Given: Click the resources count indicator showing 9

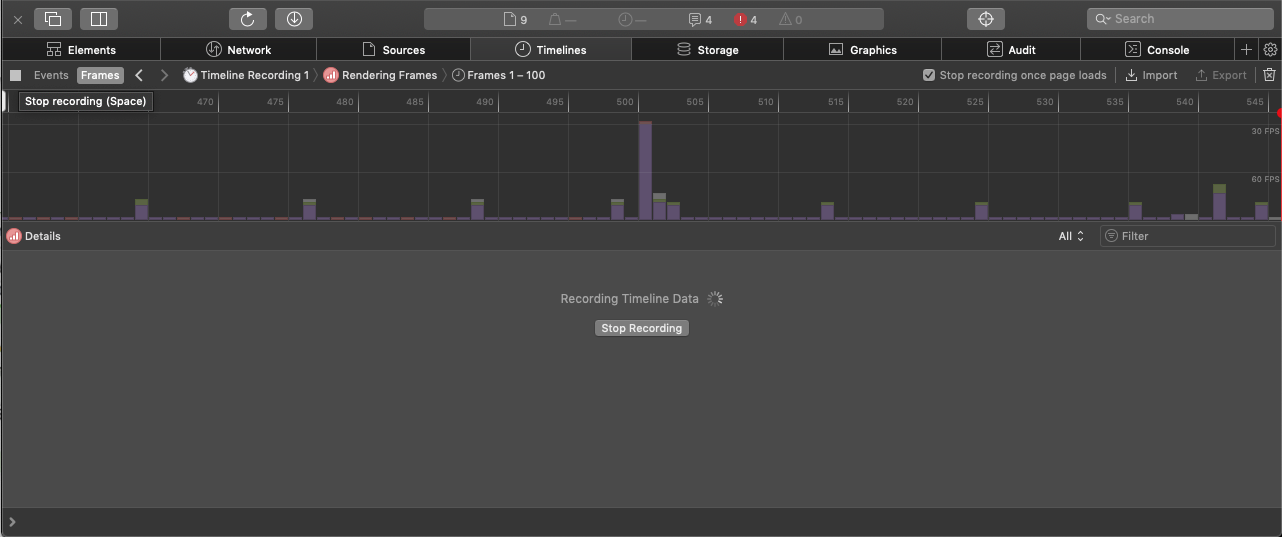Looking at the screenshot, I should (515, 19).
